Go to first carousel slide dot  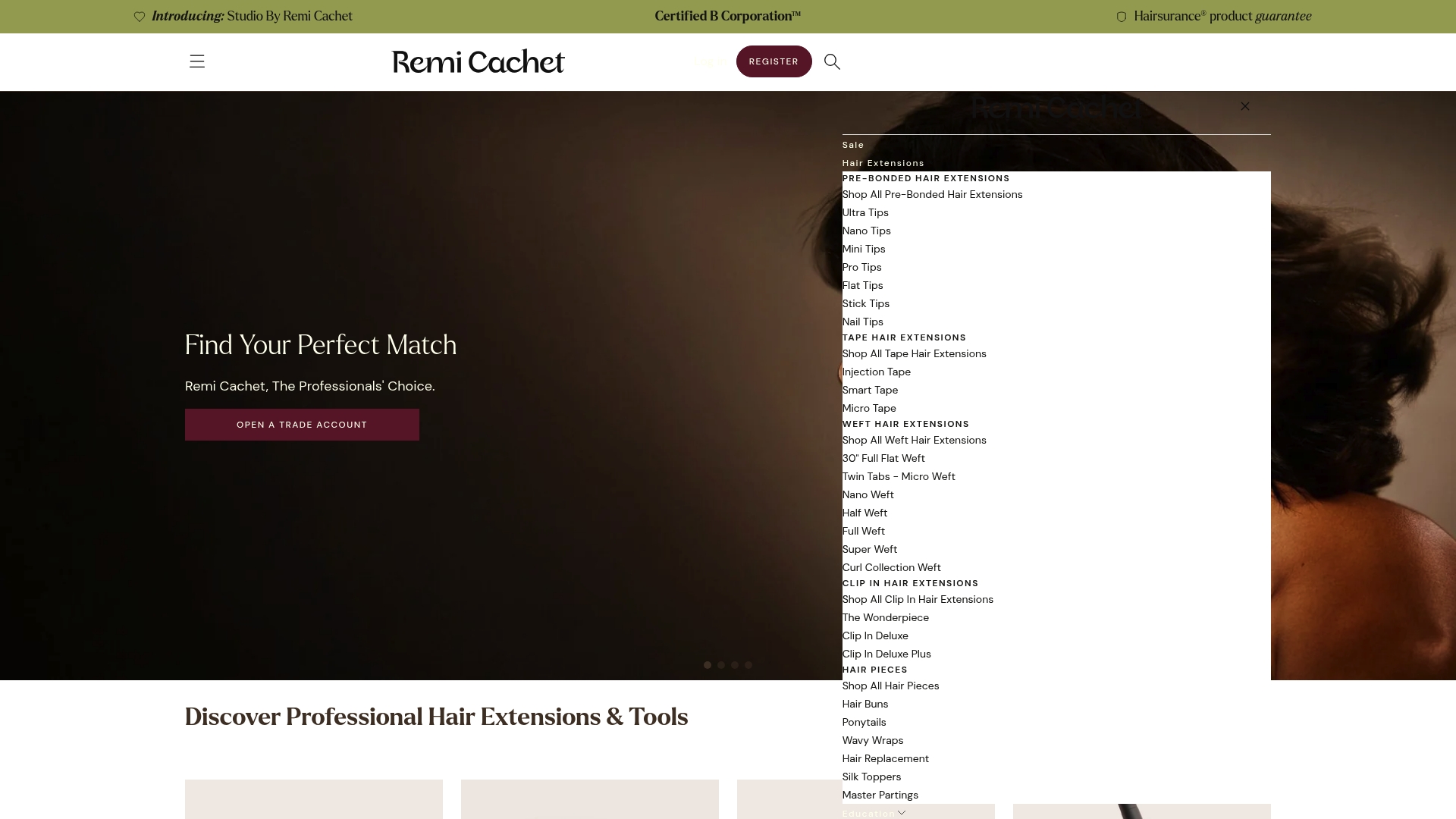pos(708,665)
